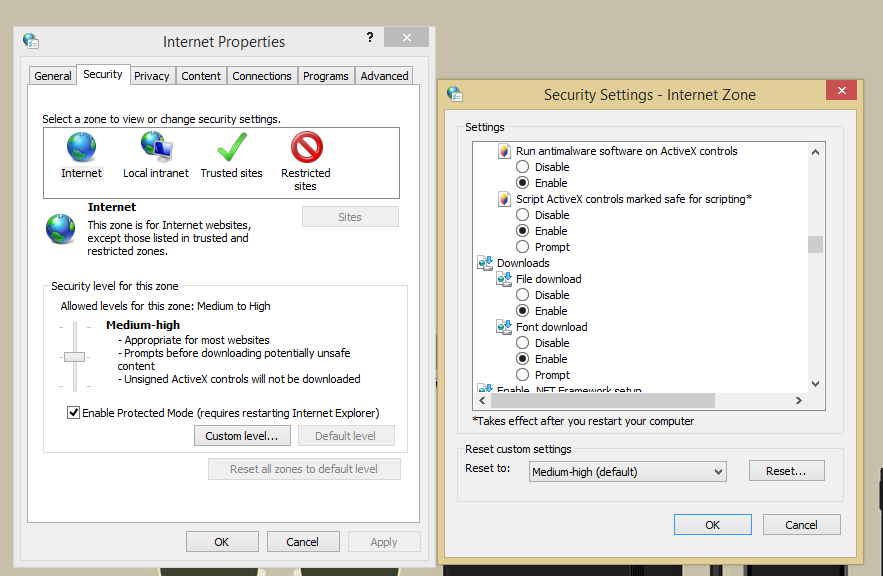Click the security level slider handle
Screen dimensions: 883x576
73,356
